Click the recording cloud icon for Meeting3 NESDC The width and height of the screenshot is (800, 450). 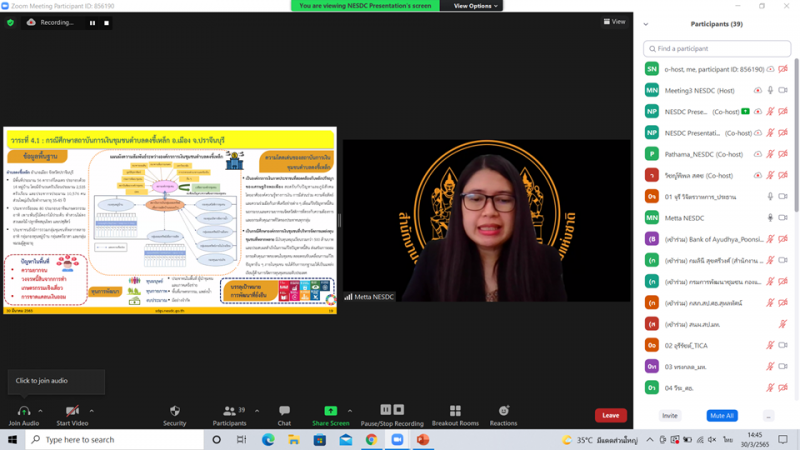coord(758,90)
